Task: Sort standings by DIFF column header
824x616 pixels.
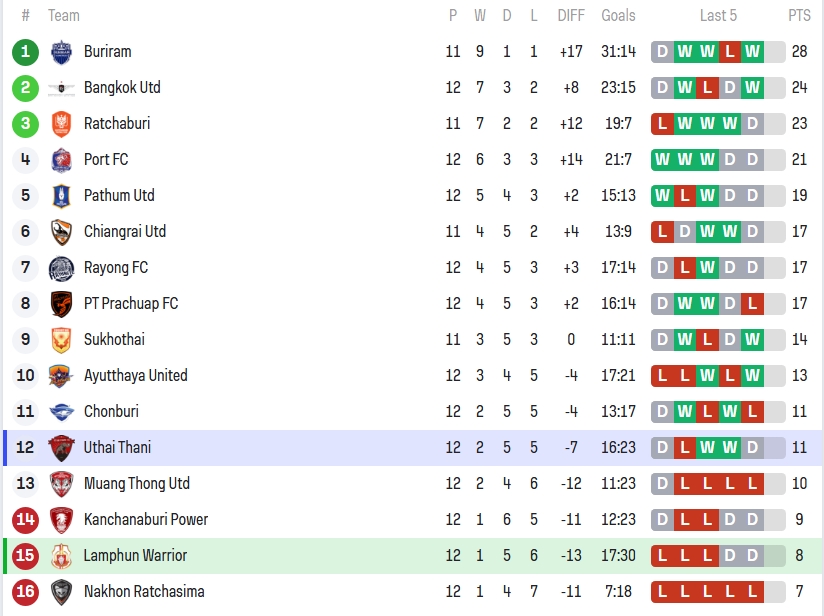Action: (571, 15)
